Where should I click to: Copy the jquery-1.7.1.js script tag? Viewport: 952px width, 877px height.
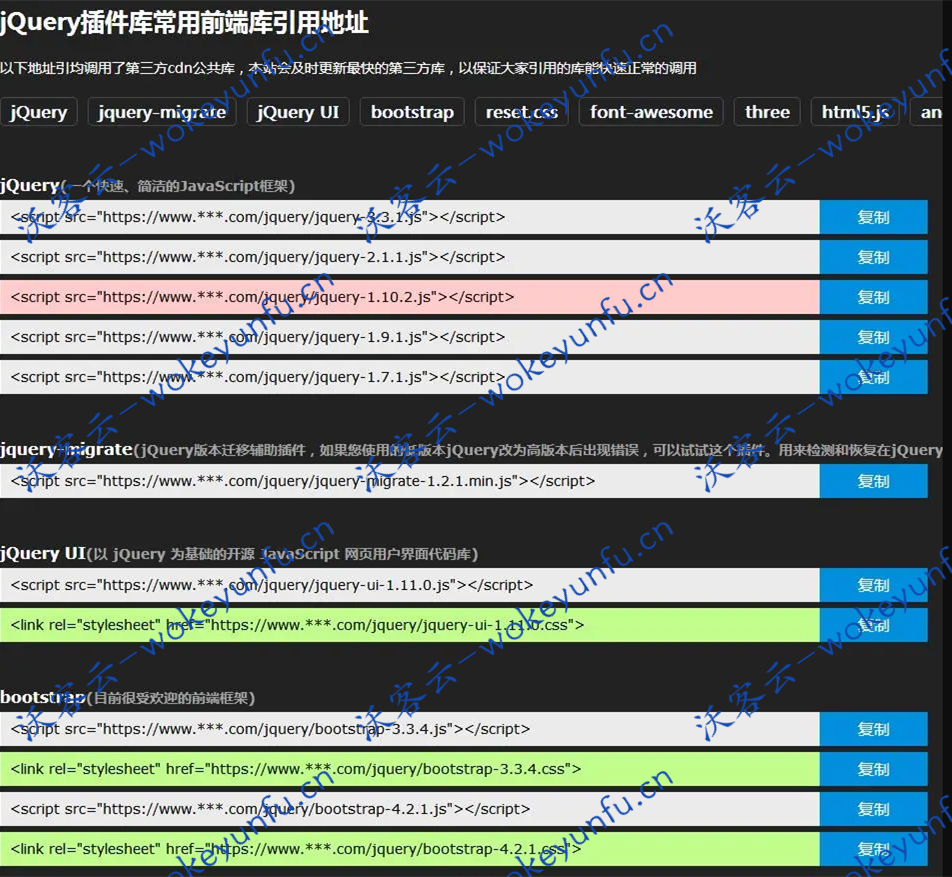(x=873, y=377)
